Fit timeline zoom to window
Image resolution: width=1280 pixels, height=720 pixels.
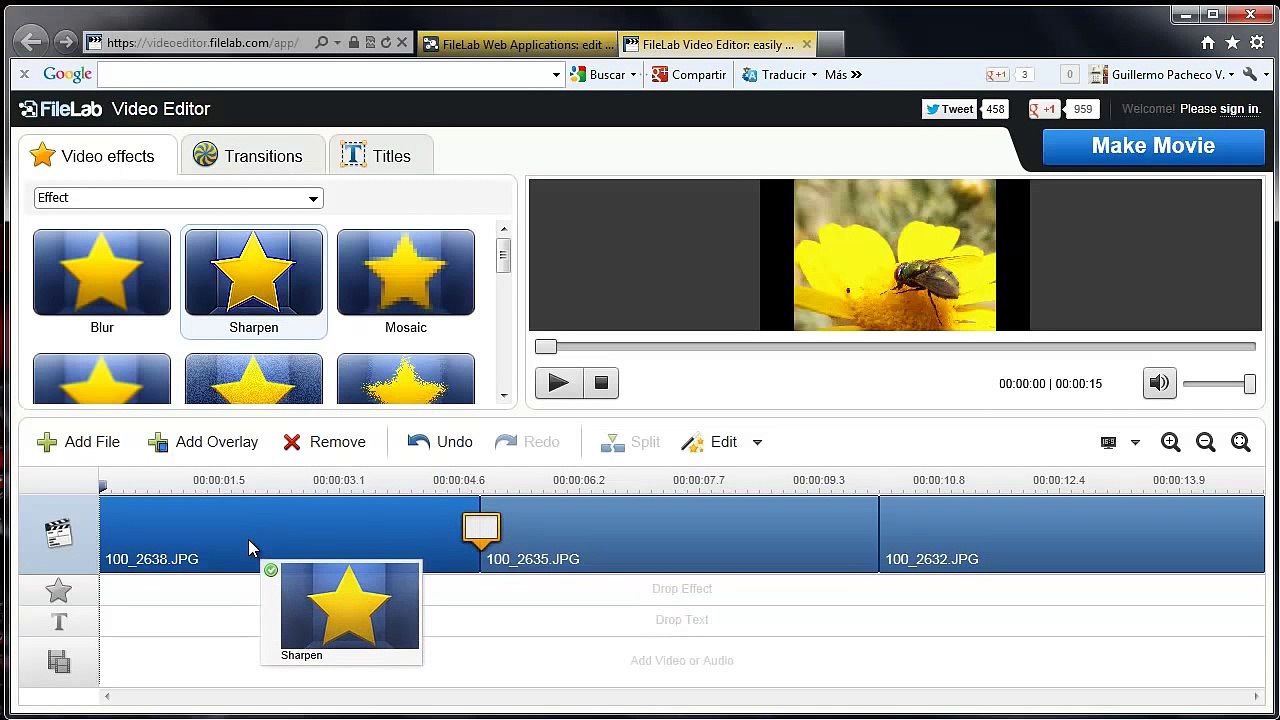coord(1241,442)
